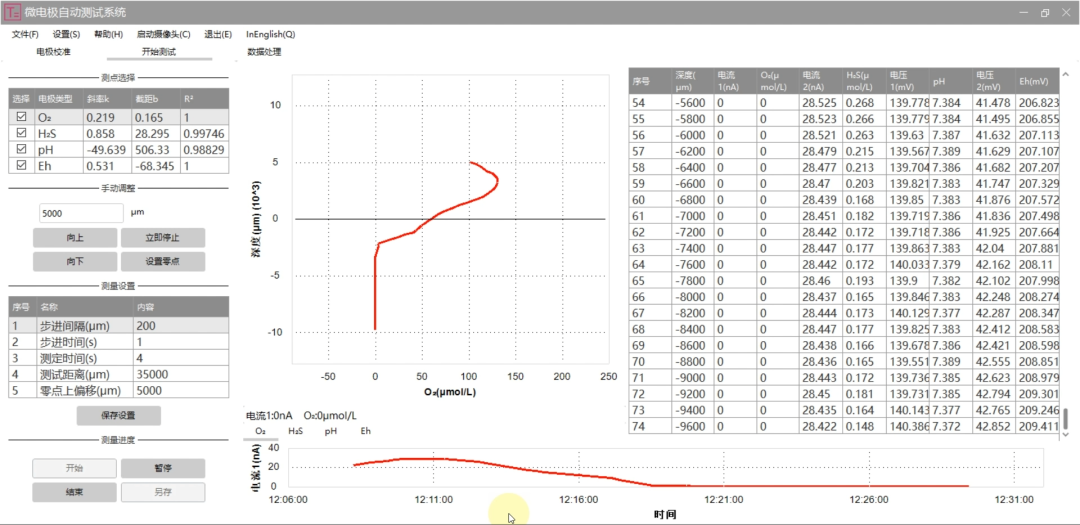Viewport: 1080px width, 525px height.
Task: Click the 保存设置 save settings button
Action: pyautogui.click(x=118, y=415)
